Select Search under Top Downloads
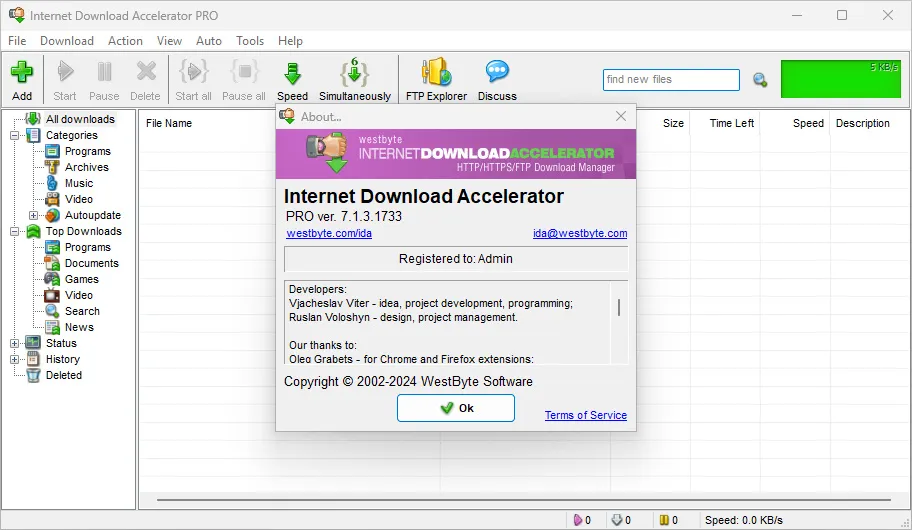This screenshot has width=912, height=530. coord(82,311)
